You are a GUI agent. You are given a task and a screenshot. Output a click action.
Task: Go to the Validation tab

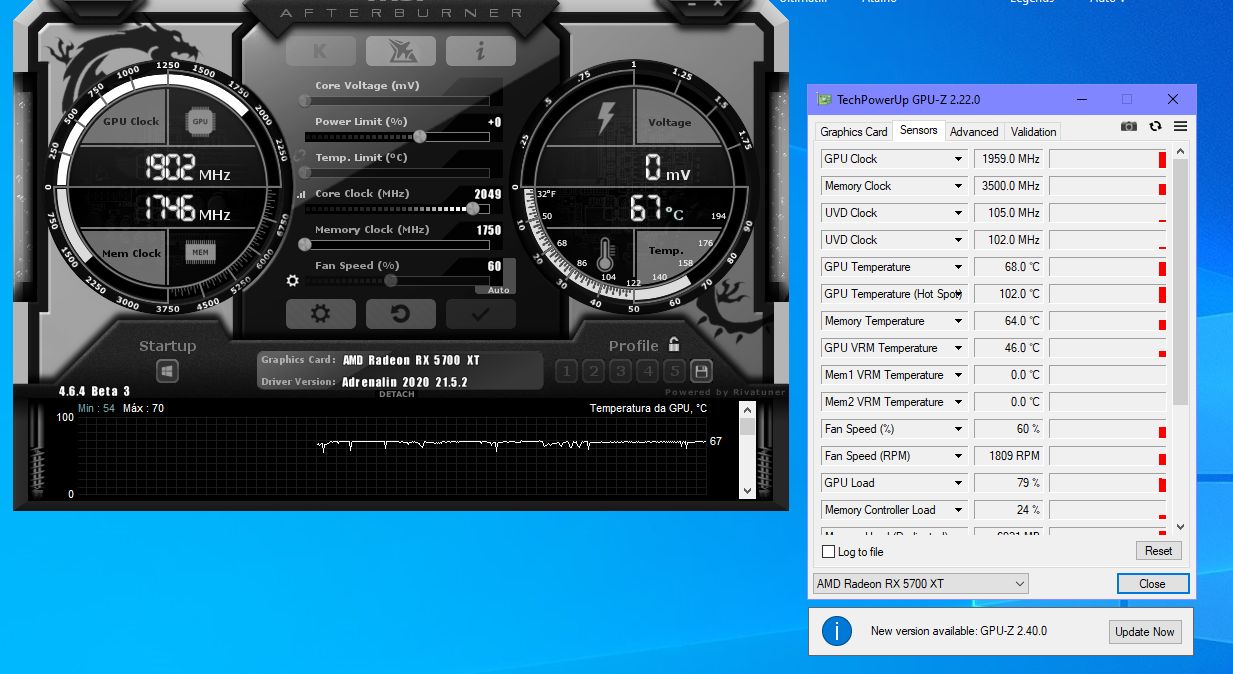pyautogui.click(x=1033, y=132)
